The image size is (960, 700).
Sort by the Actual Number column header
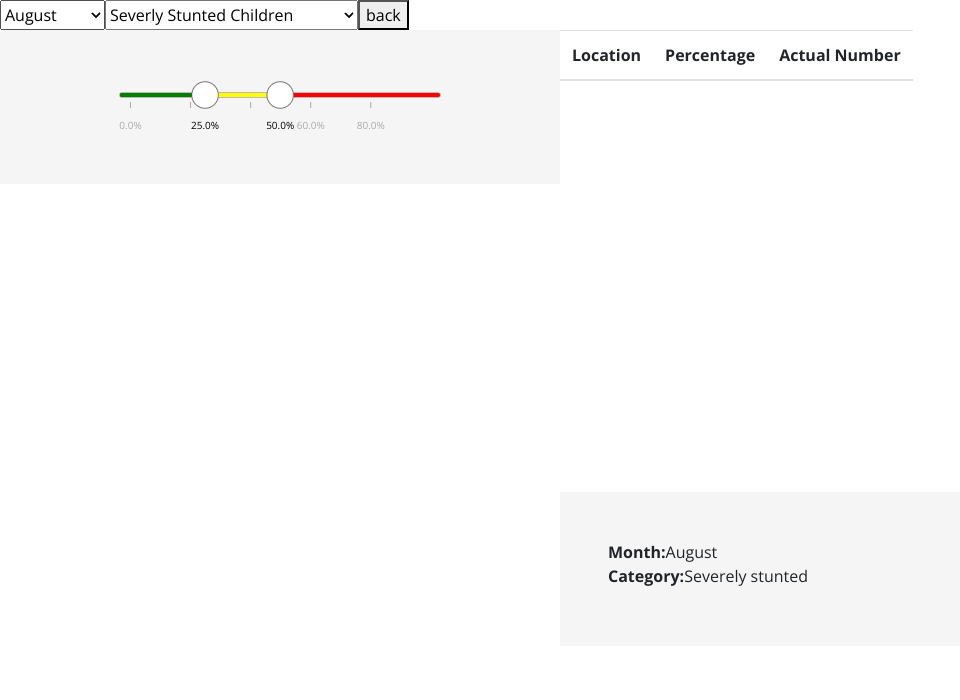point(839,56)
